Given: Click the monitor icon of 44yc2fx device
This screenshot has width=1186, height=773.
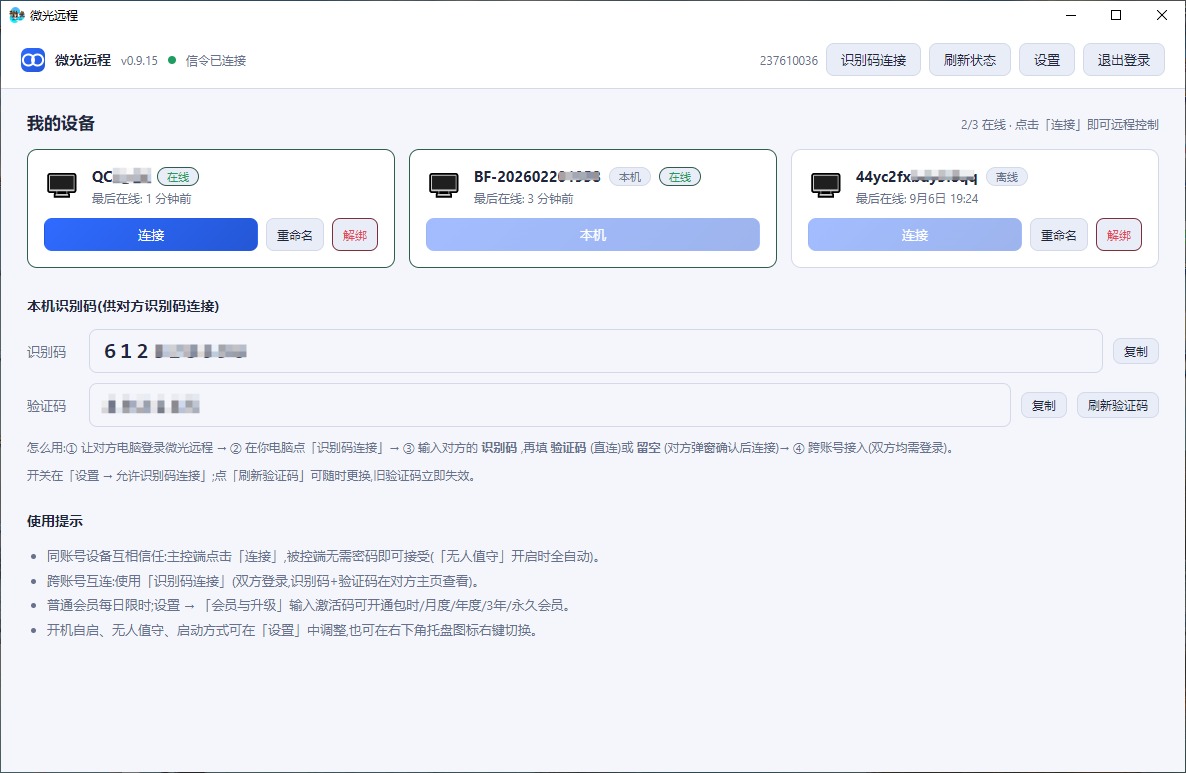Looking at the screenshot, I should pyautogui.click(x=825, y=185).
